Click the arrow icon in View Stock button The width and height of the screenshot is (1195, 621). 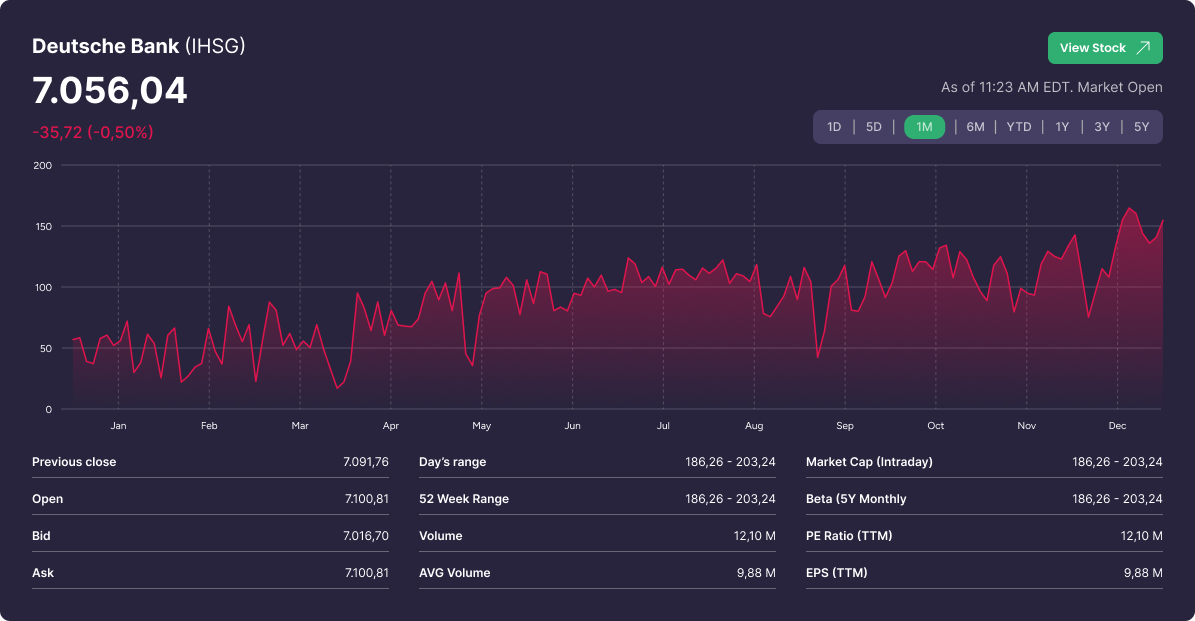(1143, 48)
